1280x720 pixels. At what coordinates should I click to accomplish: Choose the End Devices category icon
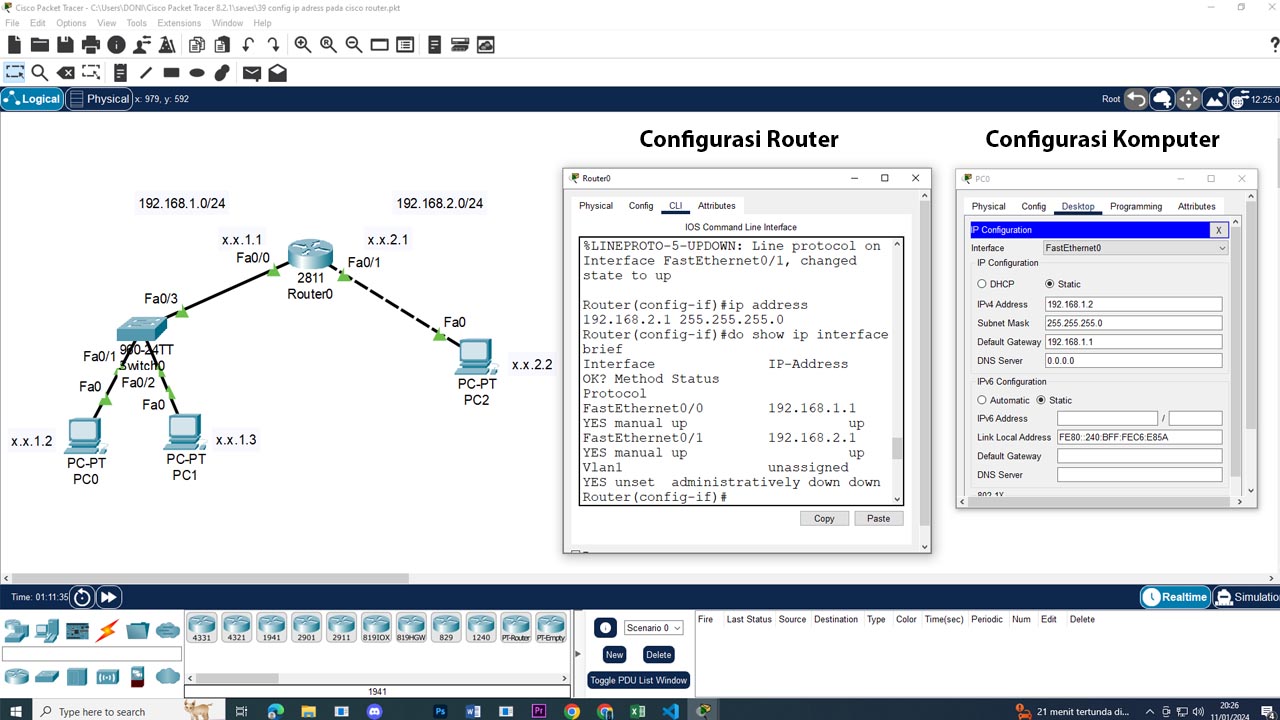coord(47,631)
